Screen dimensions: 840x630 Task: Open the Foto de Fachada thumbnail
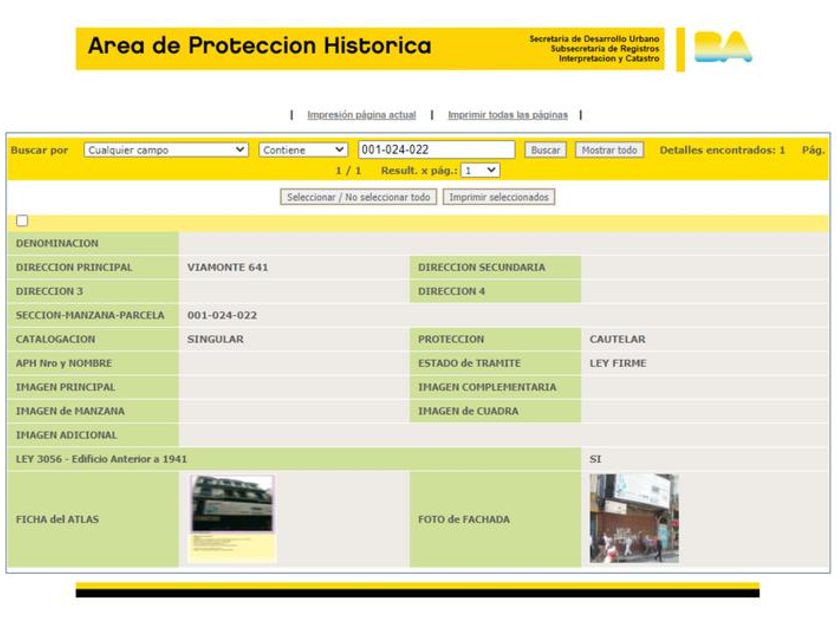[x=633, y=518]
